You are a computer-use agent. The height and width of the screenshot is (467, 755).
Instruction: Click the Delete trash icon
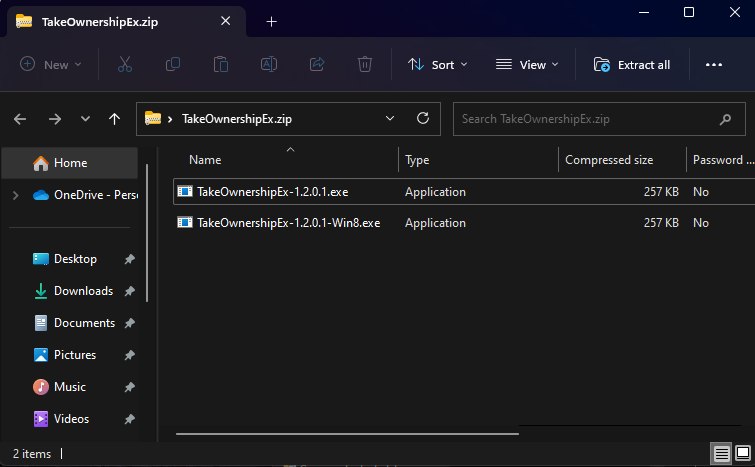[365, 64]
